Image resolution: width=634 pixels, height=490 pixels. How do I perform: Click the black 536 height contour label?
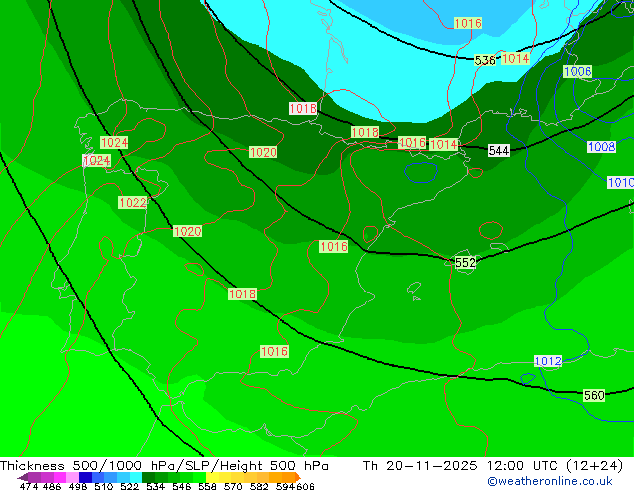[485, 60]
